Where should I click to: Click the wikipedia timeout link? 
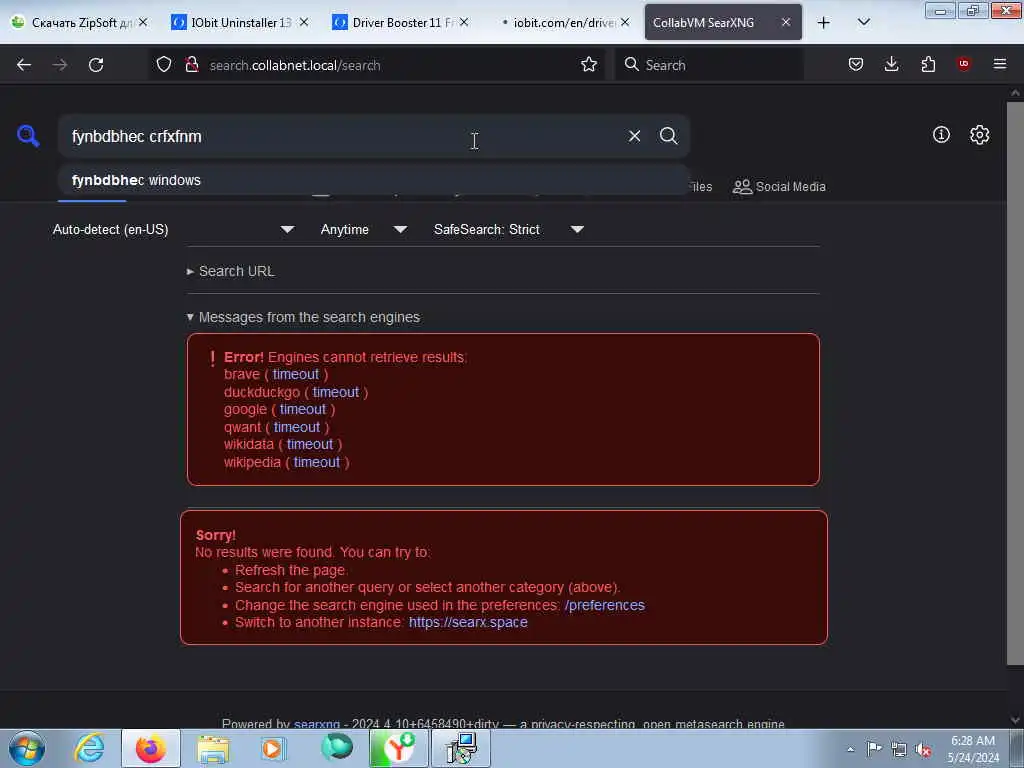[x=317, y=462]
